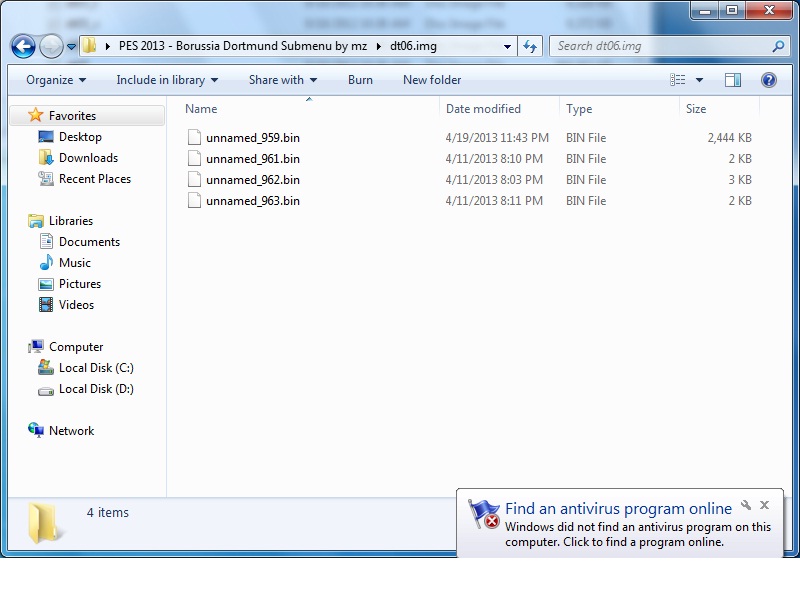Click date 4/19/2013 11:43 PM

(497, 138)
